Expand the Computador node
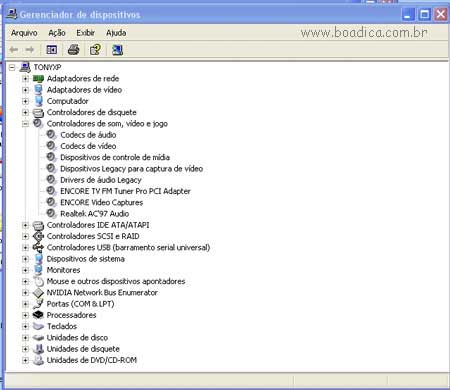The width and height of the screenshot is (450, 390). coord(25,101)
